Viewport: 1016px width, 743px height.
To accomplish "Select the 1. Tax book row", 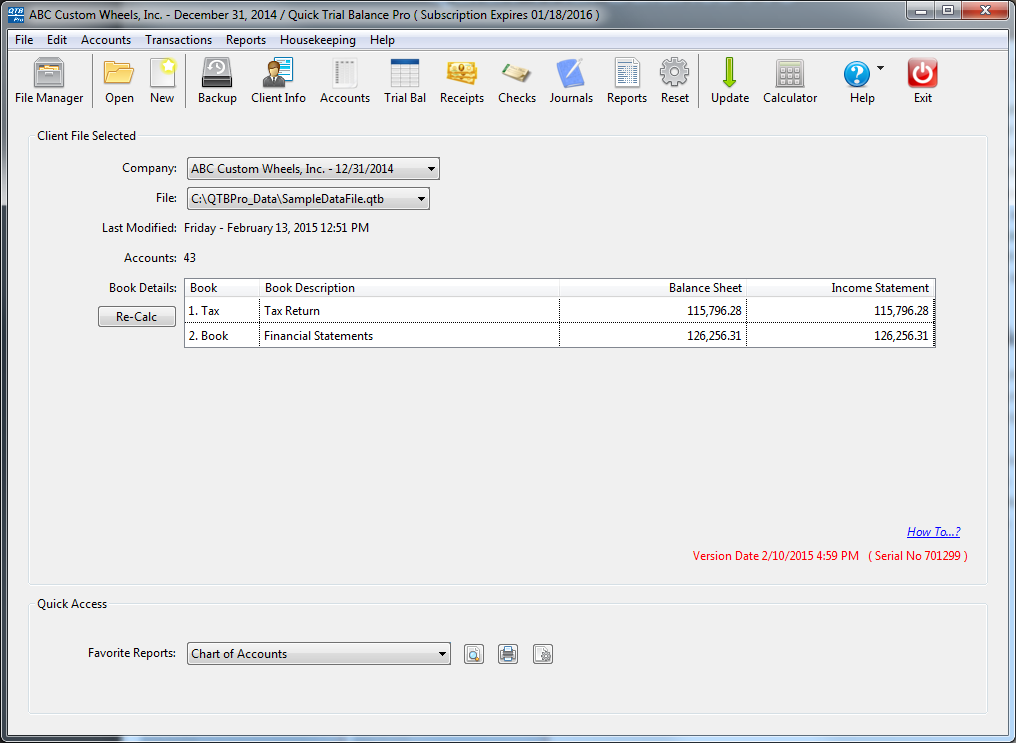I will coord(560,311).
